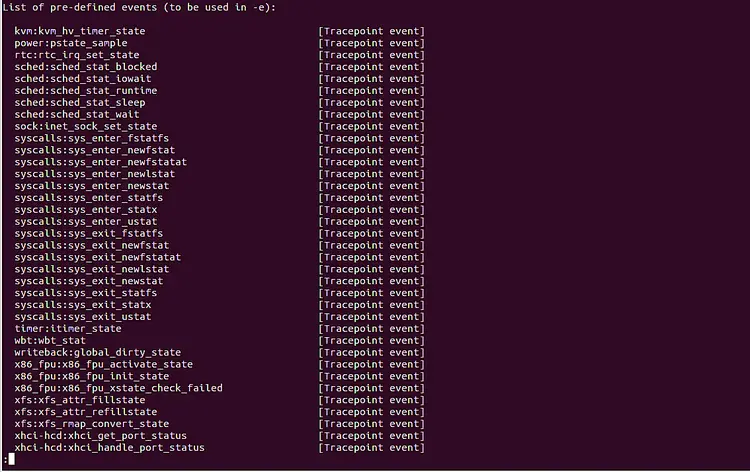Click the rtc:rtc_irq_set_state entry
Screen dimensions: 750x472
77,55
